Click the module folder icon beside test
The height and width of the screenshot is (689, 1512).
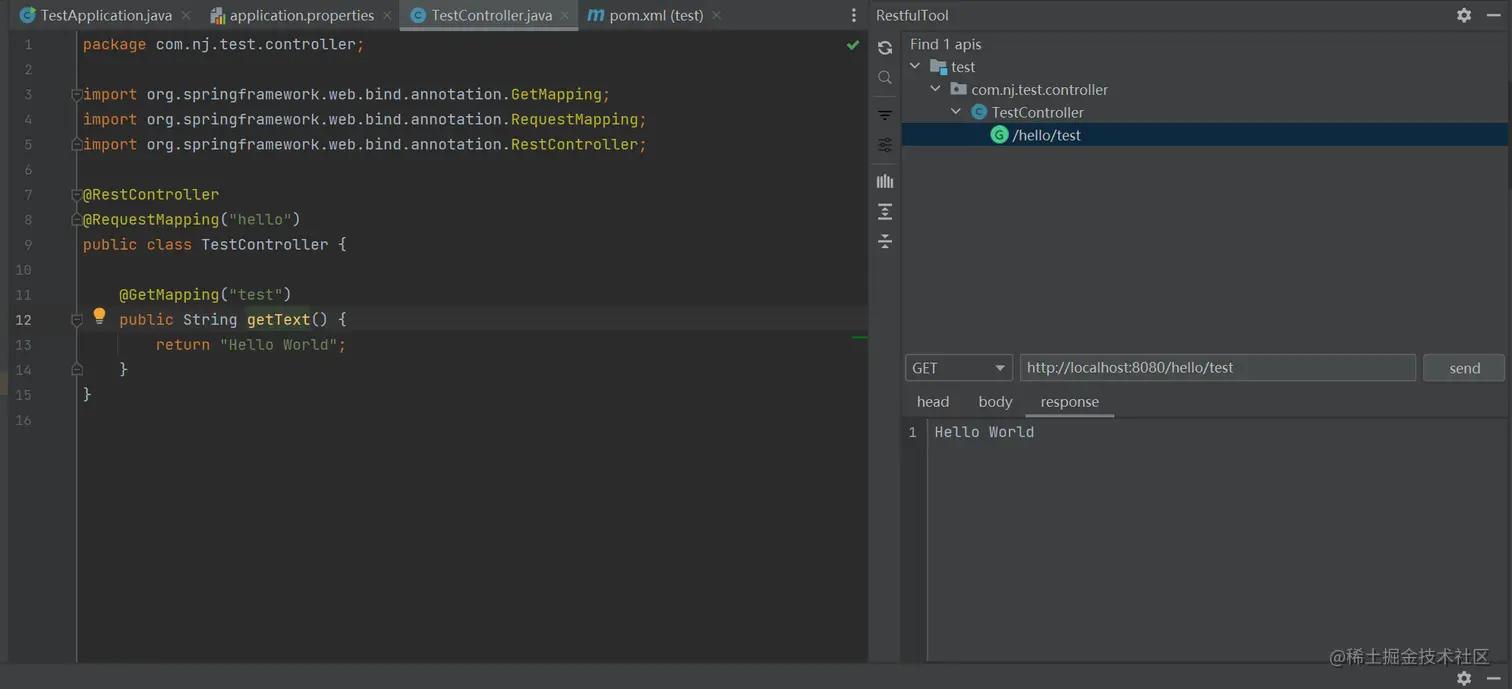938,67
